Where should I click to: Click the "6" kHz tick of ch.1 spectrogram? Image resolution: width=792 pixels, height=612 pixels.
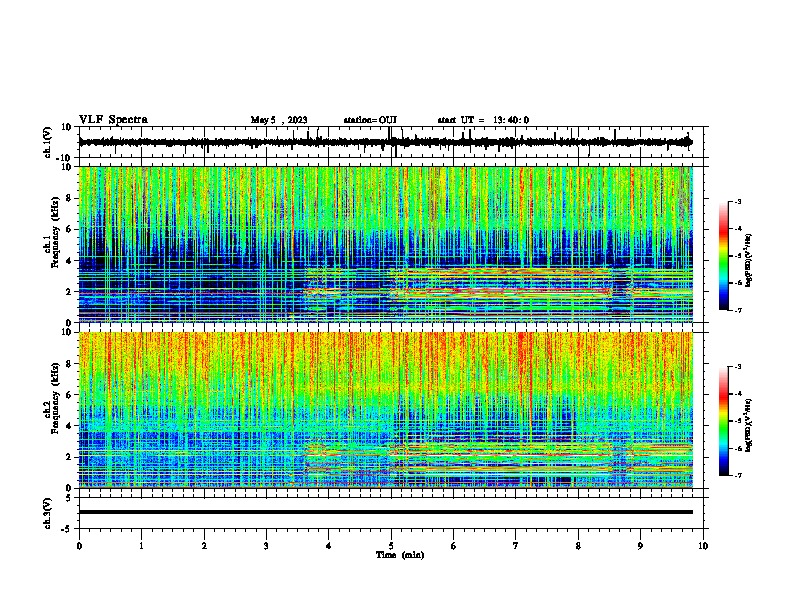(x=69, y=229)
